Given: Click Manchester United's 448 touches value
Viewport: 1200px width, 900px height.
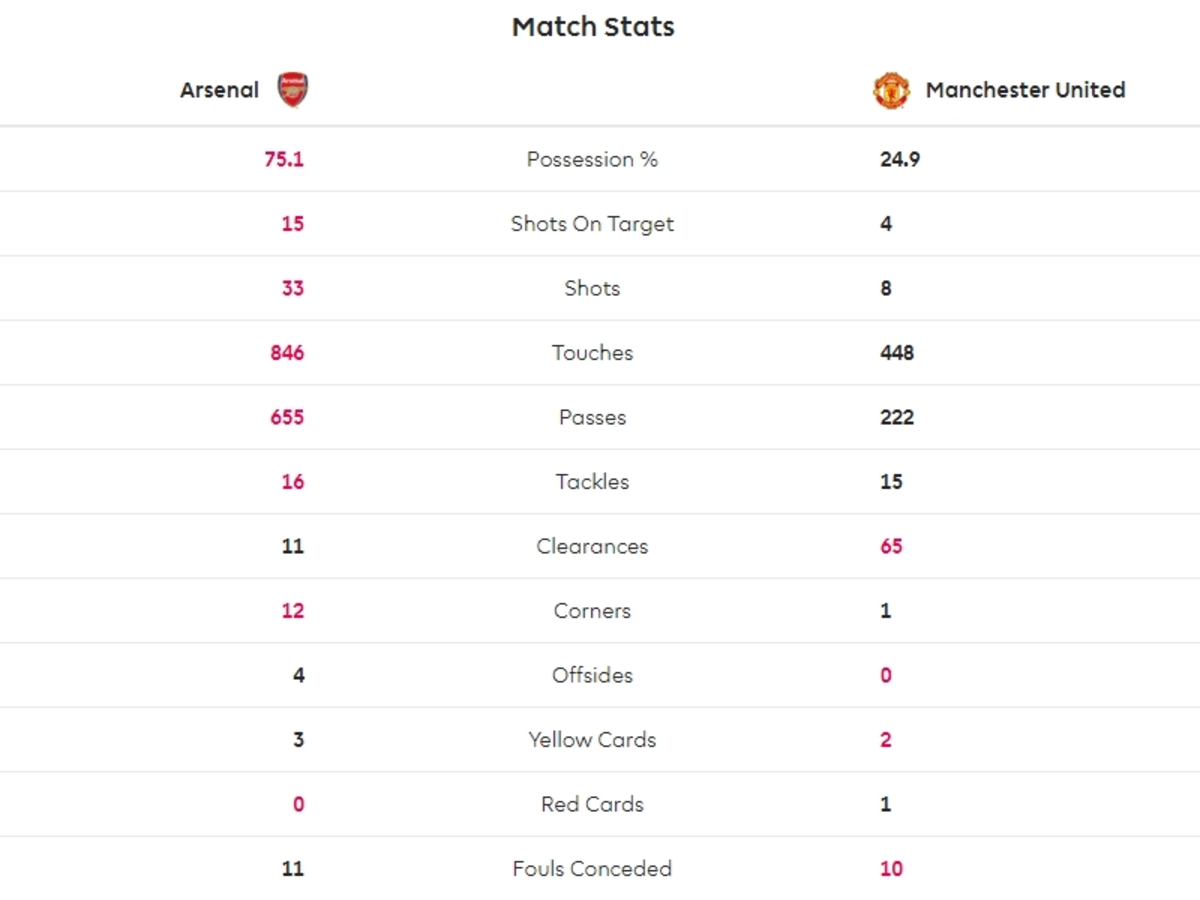Looking at the screenshot, I should click(897, 353).
